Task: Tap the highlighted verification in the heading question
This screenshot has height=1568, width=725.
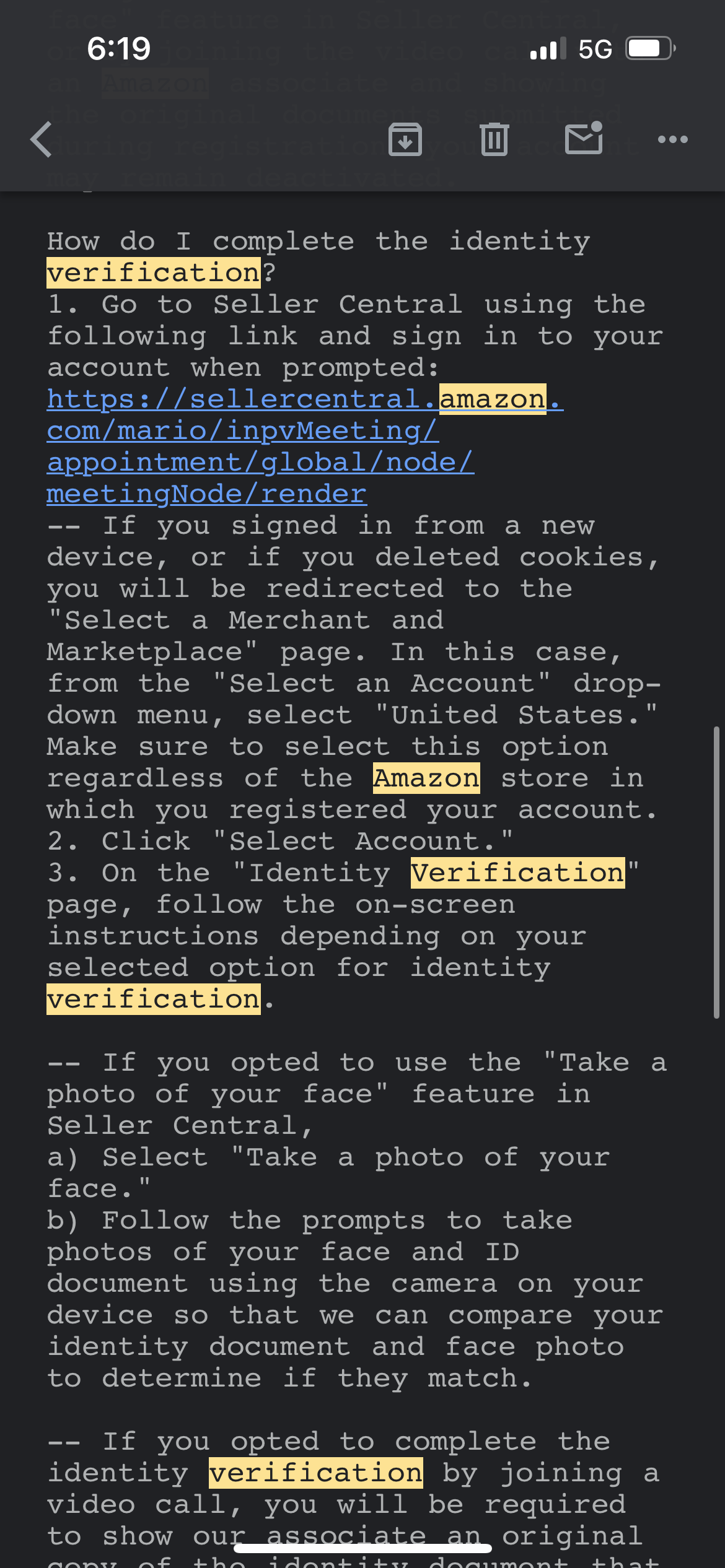Action: point(154,272)
